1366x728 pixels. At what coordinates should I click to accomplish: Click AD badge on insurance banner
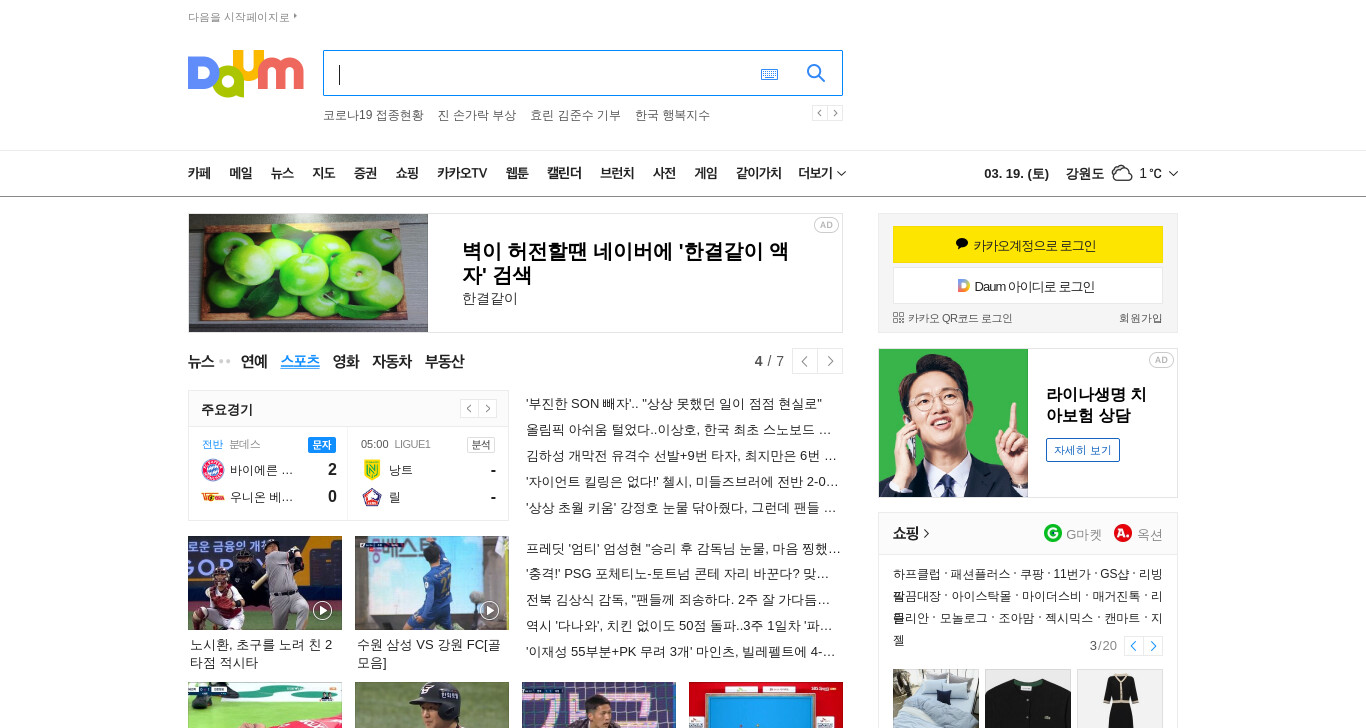pos(1161,360)
